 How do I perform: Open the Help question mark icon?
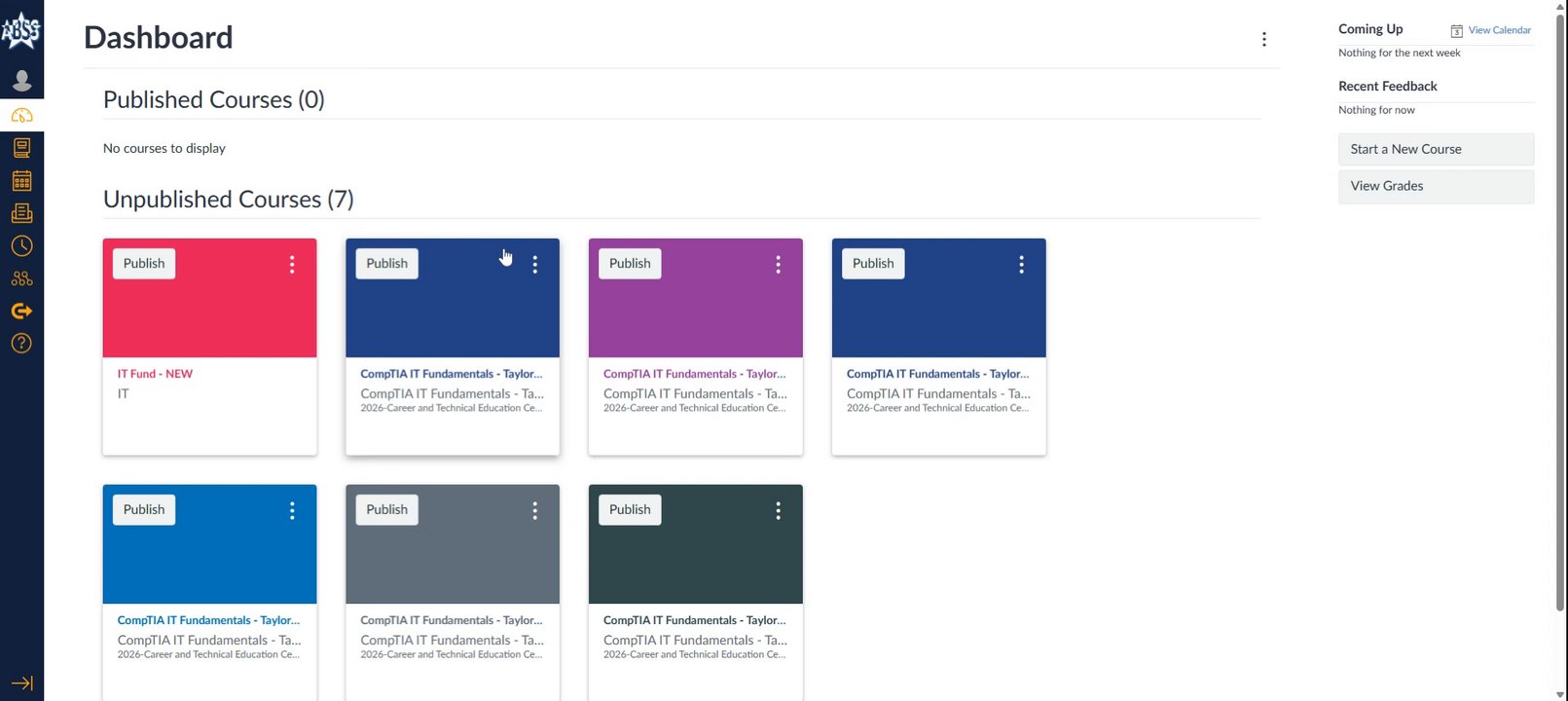21,343
